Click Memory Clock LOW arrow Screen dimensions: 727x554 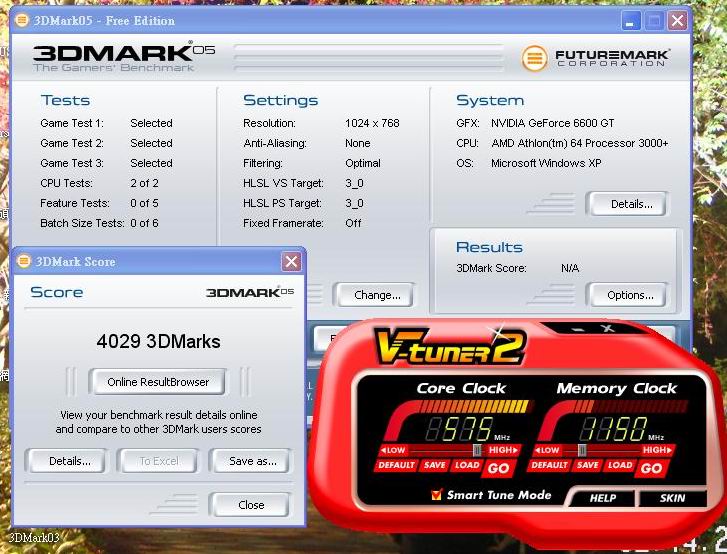point(547,450)
